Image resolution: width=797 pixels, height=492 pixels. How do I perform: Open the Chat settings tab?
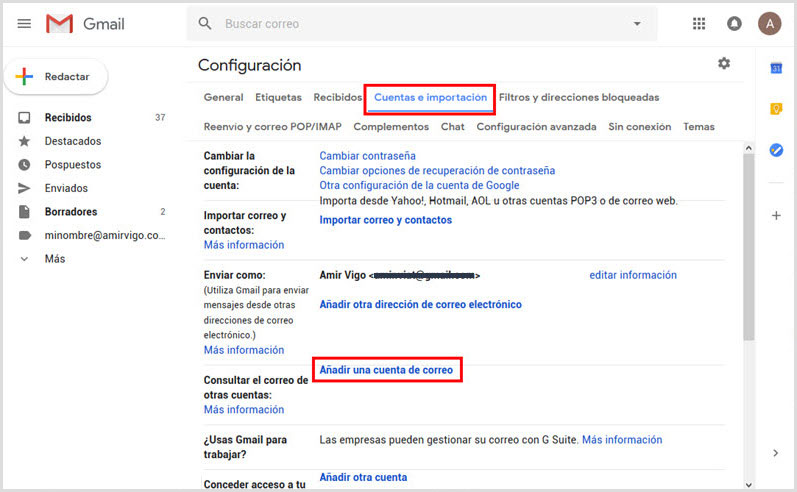(x=452, y=127)
